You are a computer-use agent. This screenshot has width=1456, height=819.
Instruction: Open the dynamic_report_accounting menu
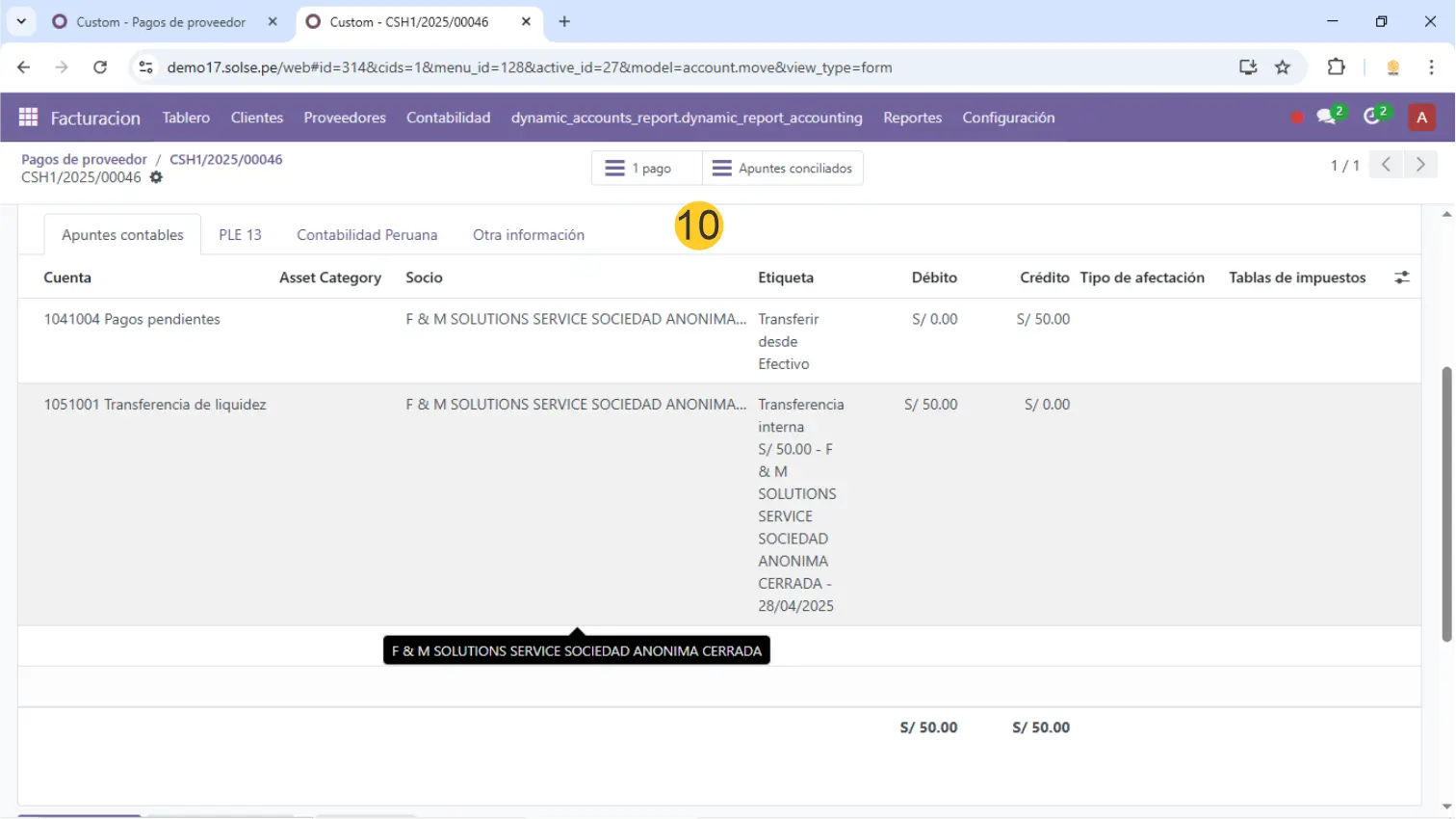tap(687, 118)
